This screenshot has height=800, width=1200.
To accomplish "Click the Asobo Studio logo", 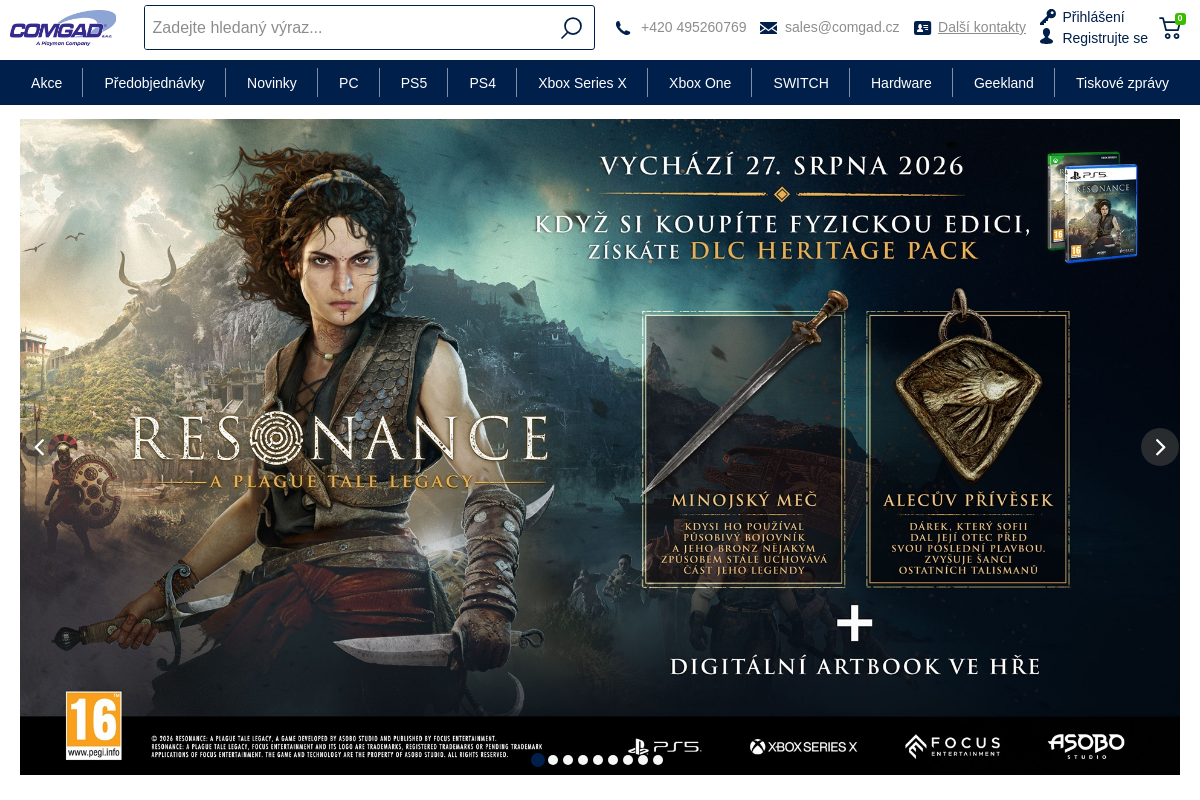I will pyautogui.click(x=1086, y=746).
